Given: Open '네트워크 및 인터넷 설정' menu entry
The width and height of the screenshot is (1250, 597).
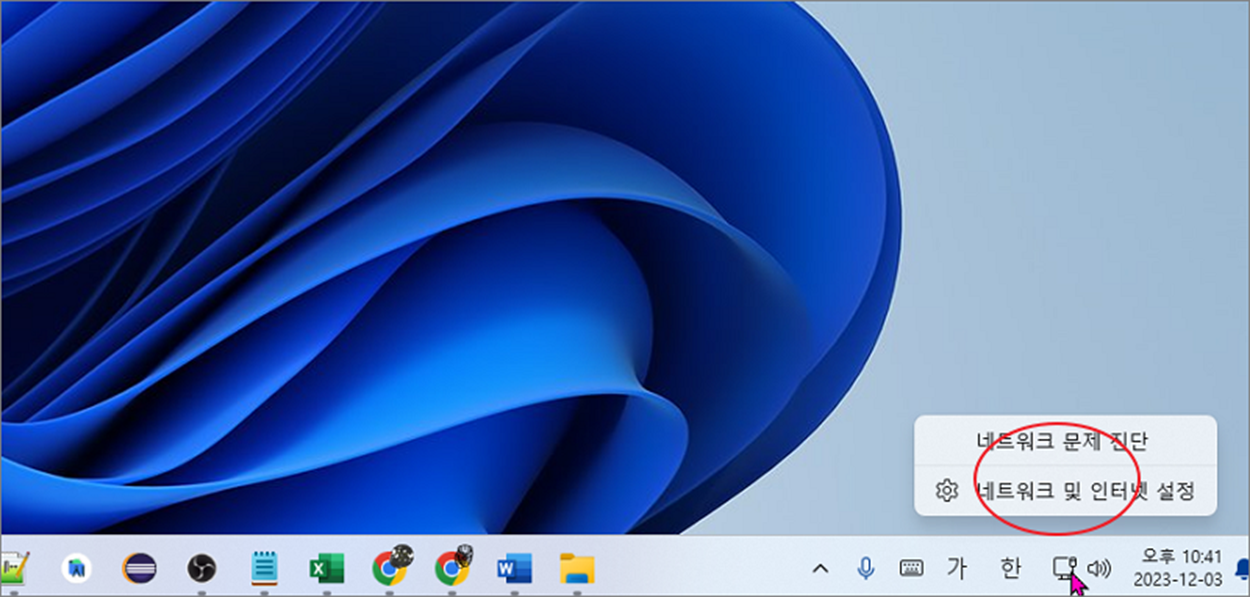Looking at the screenshot, I should tap(1065, 491).
